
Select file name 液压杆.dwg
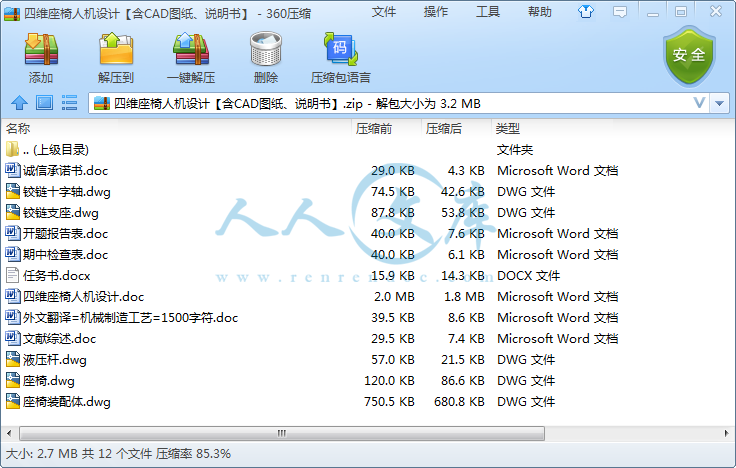coord(54,360)
